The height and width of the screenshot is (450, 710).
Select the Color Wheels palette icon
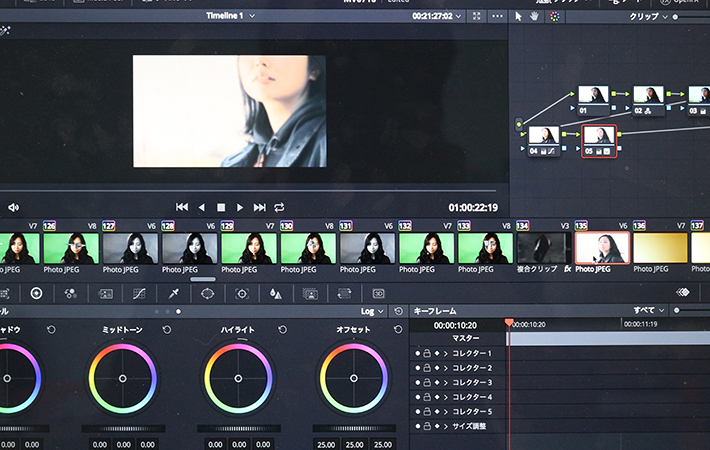(36, 293)
